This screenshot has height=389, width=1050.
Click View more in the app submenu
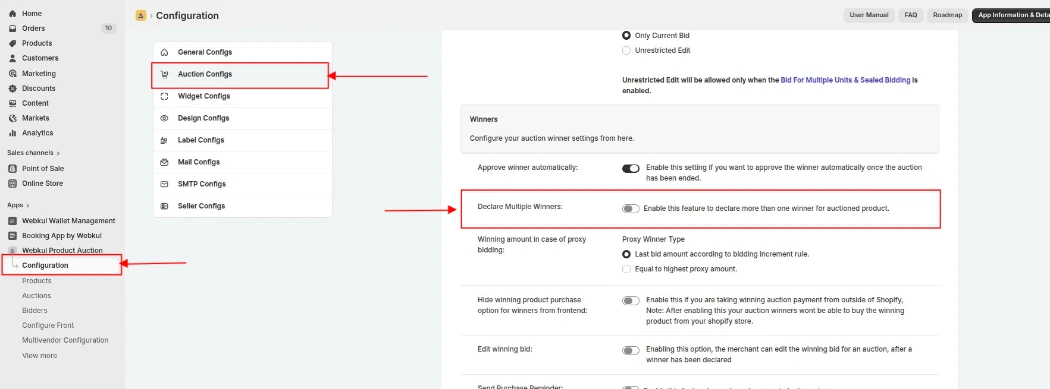pos(40,356)
